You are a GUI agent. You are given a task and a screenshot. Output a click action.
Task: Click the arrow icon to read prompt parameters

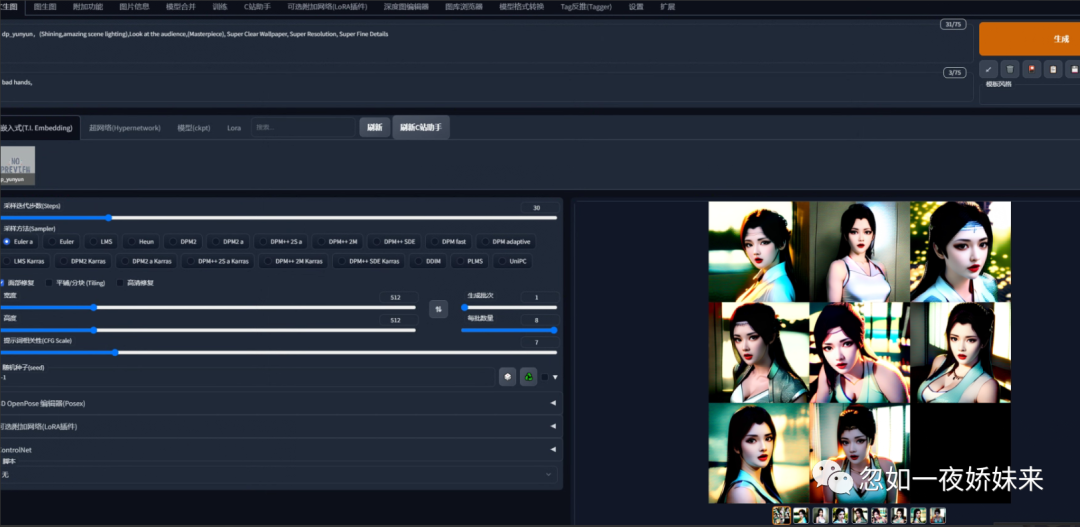point(988,69)
